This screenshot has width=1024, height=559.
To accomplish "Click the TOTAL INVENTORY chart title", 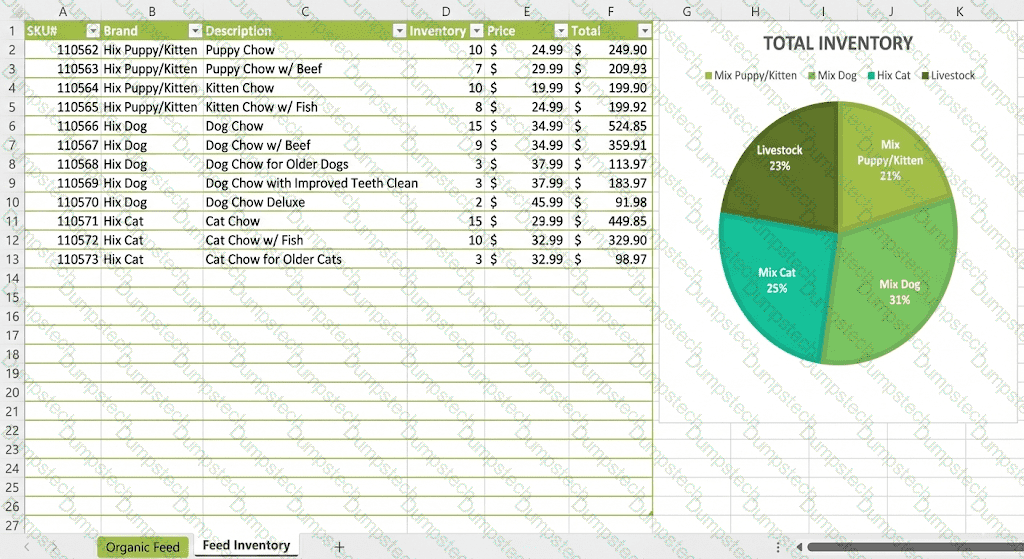I will pyautogui.click(x=837, y=43).
